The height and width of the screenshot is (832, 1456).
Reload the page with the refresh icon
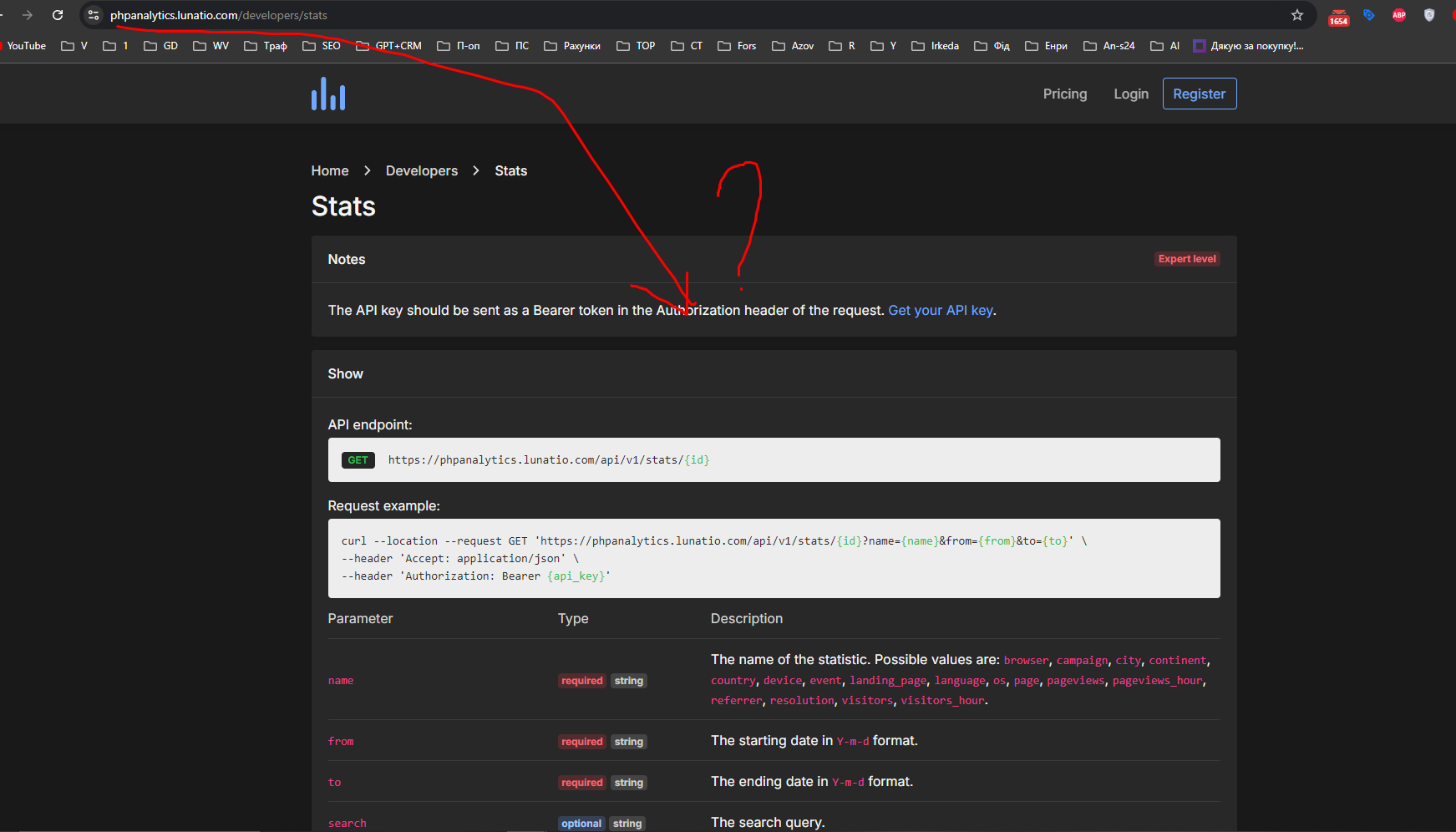coord(58,15)
